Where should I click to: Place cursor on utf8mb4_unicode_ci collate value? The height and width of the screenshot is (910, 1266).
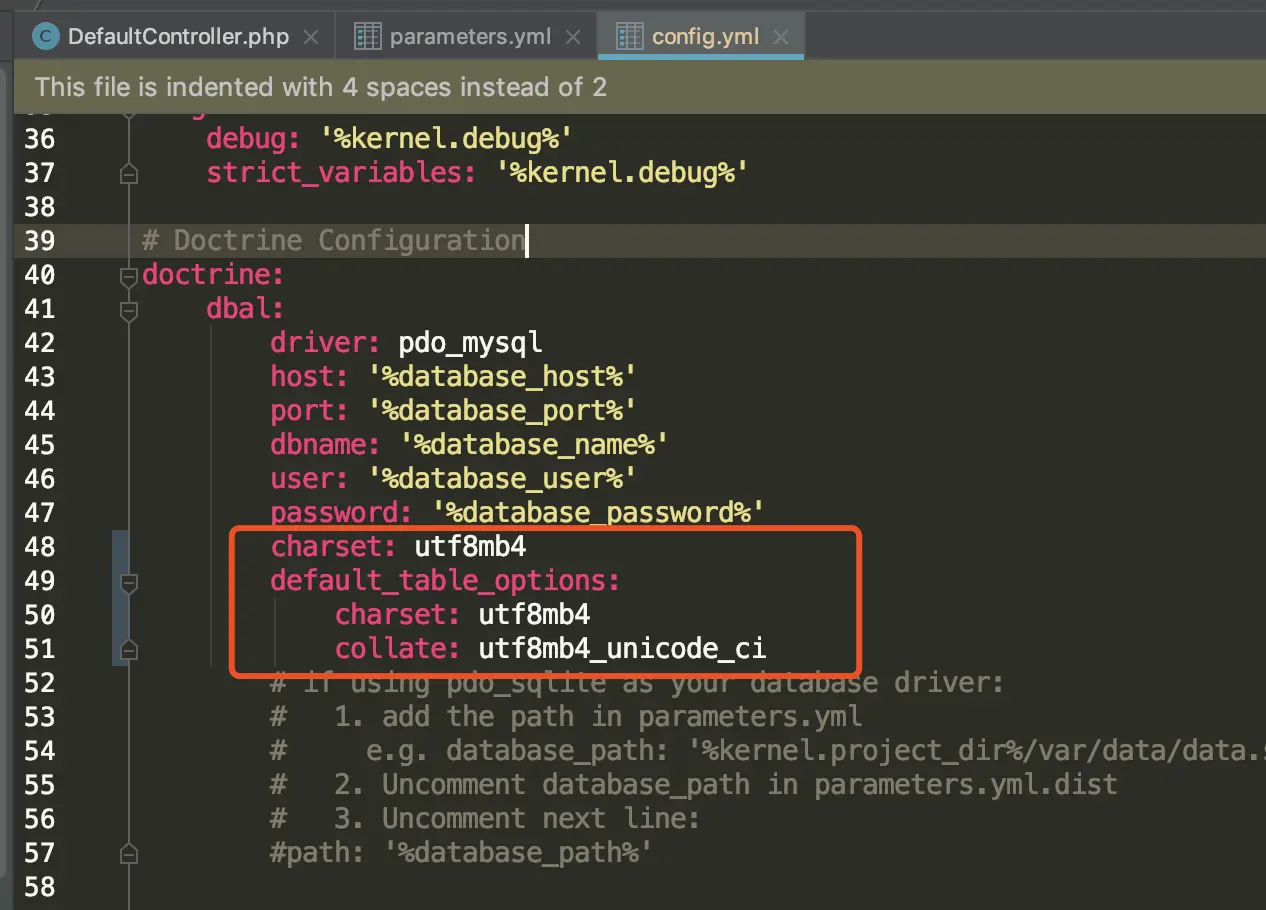coord(622,649)
